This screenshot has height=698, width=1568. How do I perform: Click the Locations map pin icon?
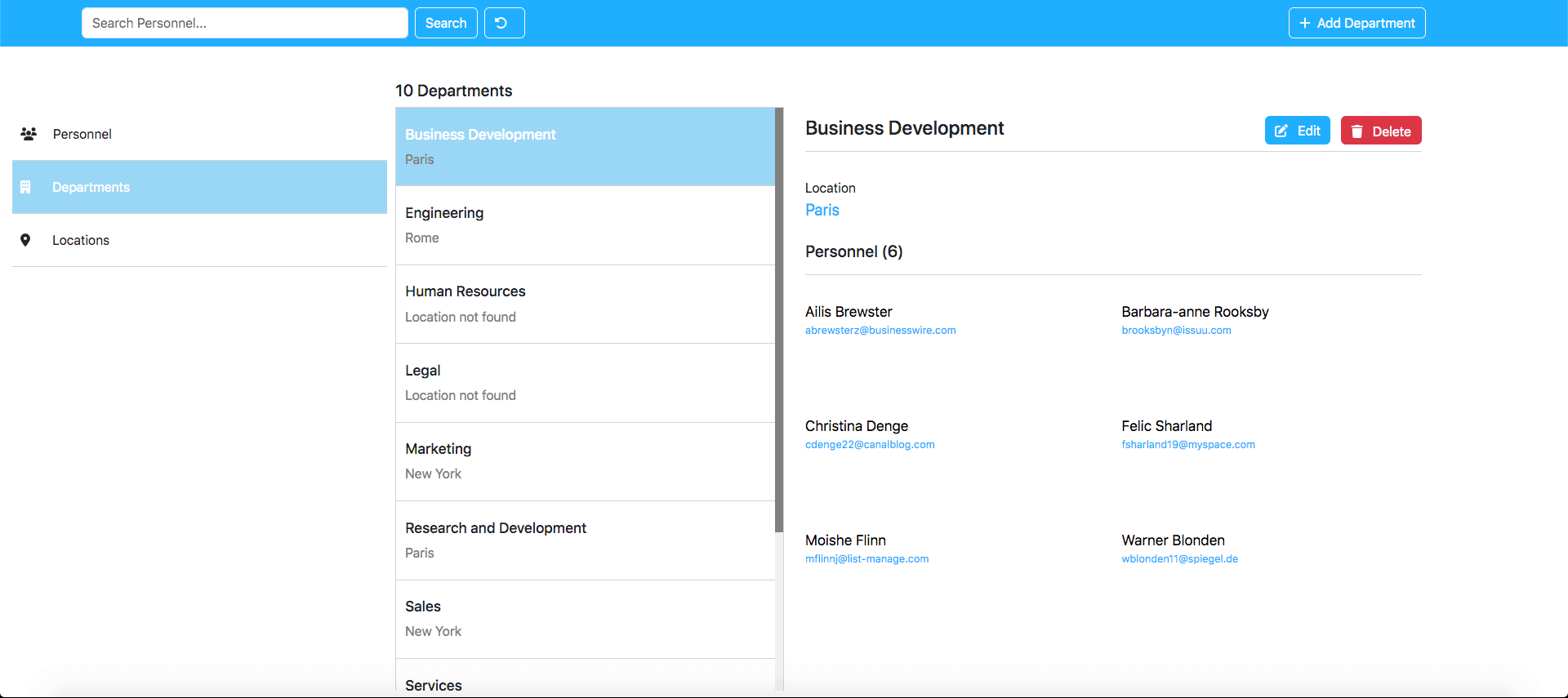coord(25,240)
